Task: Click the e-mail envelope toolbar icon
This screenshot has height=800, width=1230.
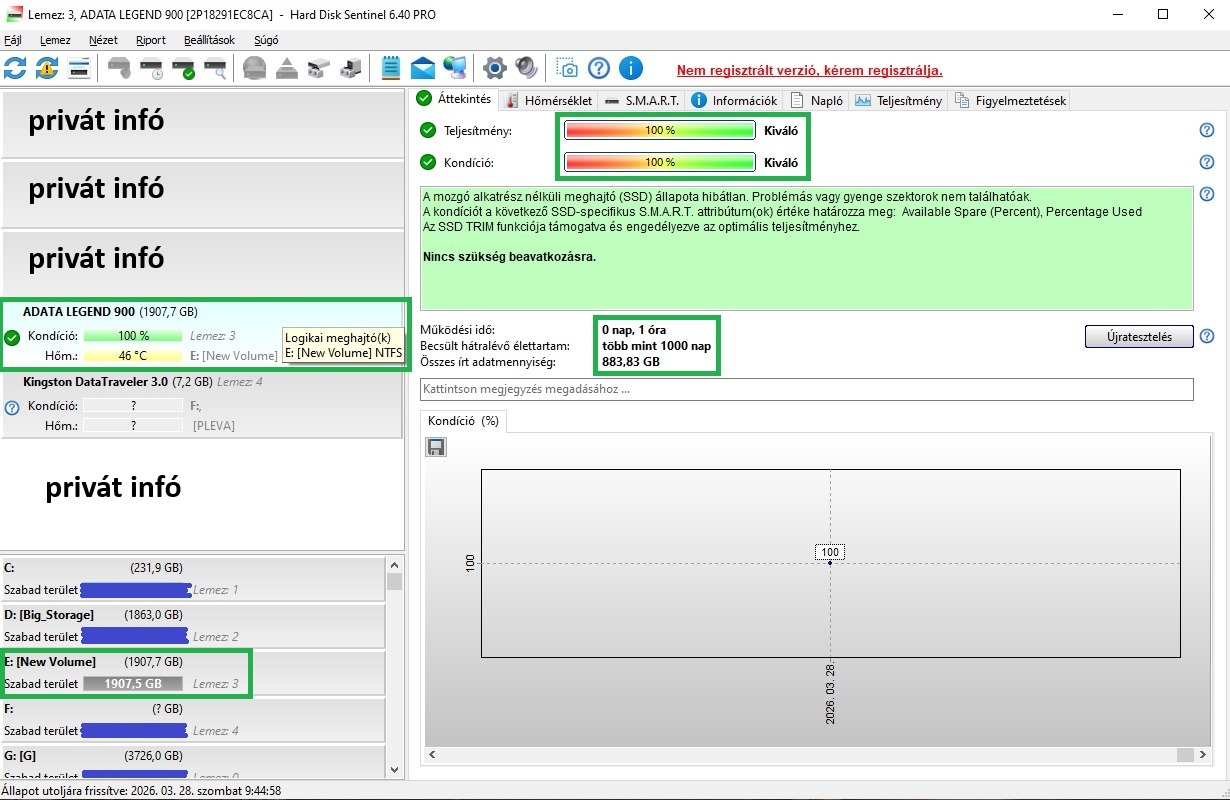Action: (x=423, y=68)
